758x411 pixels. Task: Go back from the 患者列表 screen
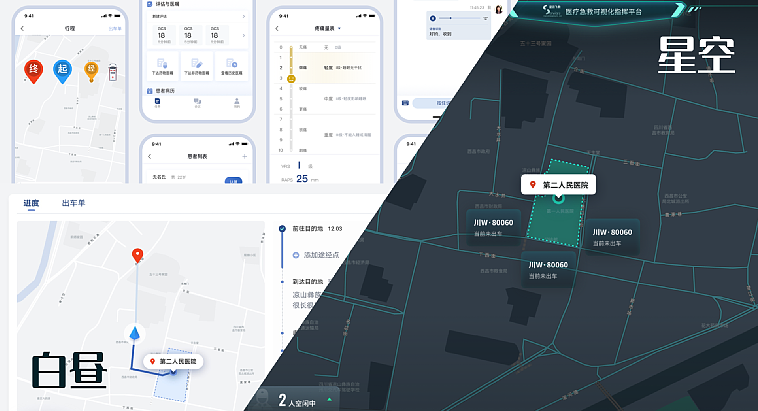149,156
